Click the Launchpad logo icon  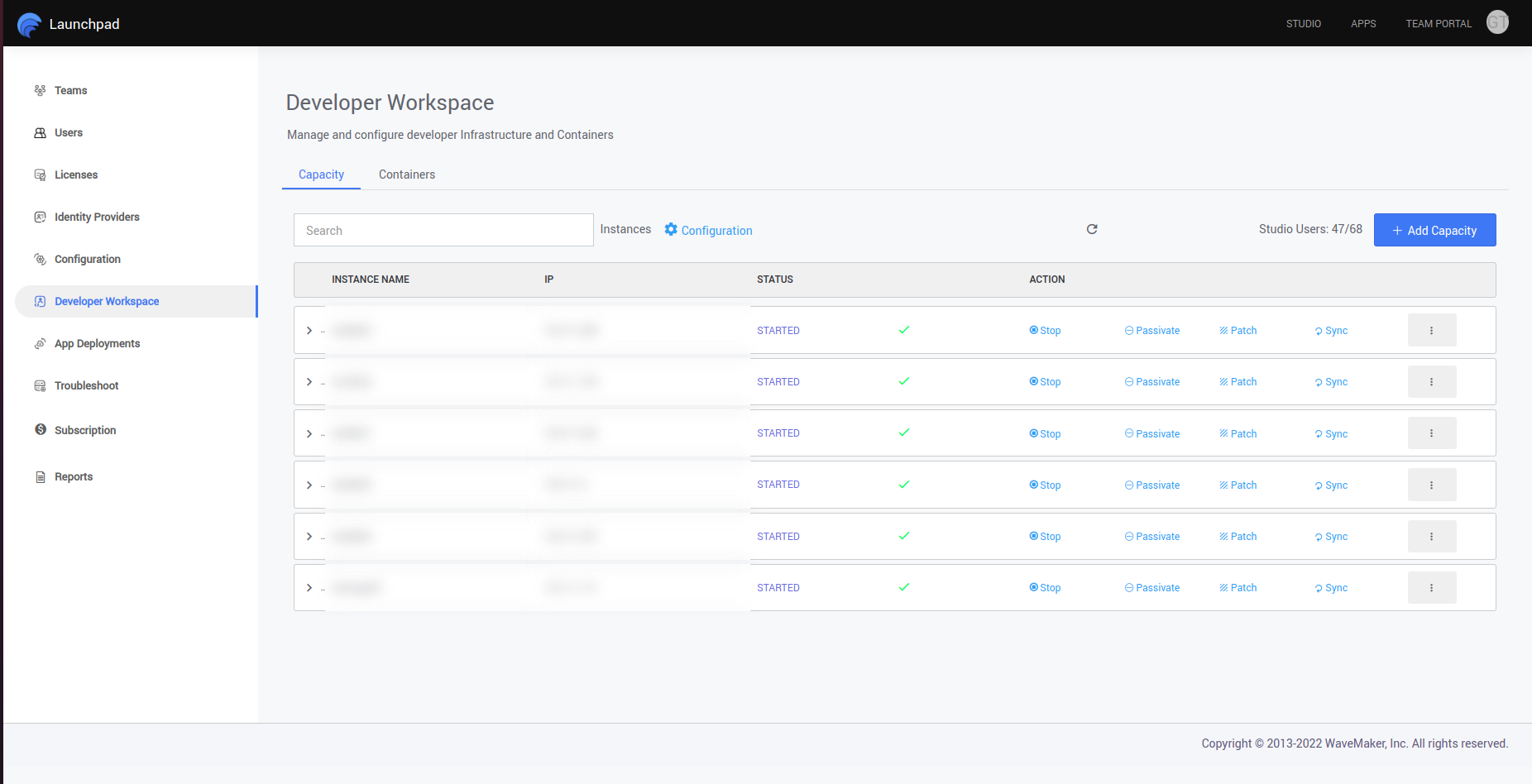30,23
